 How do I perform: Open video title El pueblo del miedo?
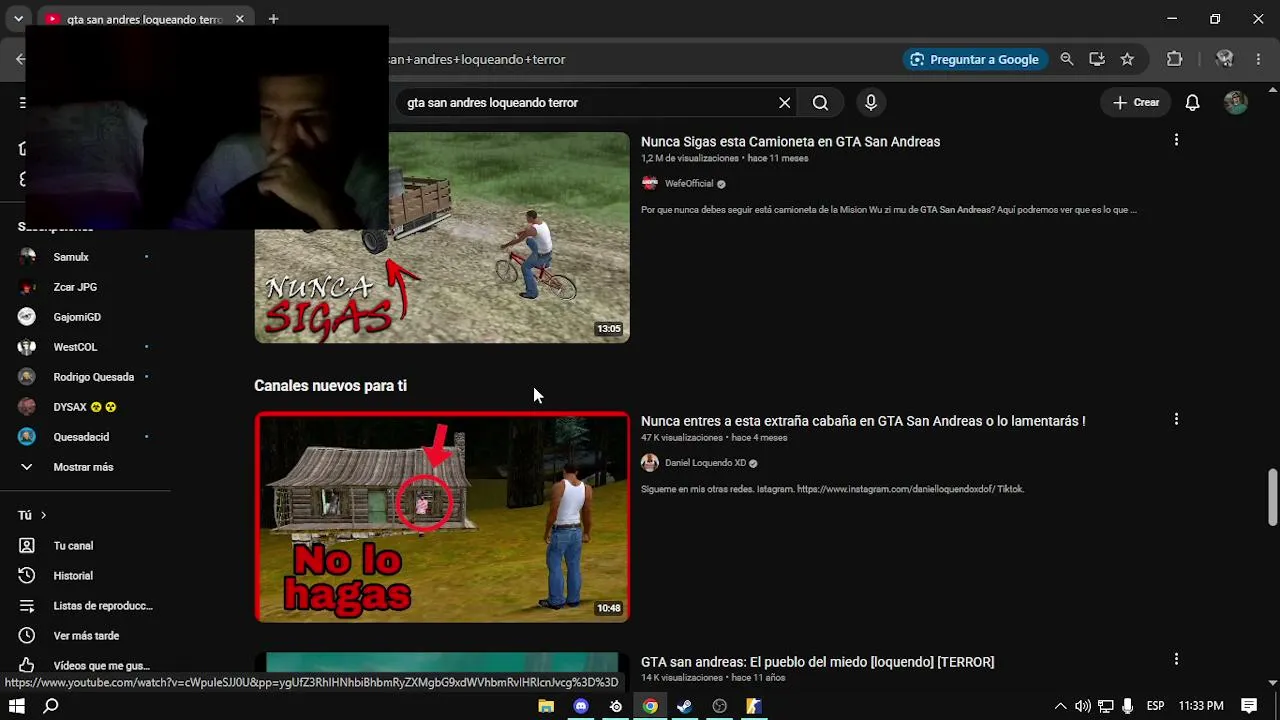point(817,662)
